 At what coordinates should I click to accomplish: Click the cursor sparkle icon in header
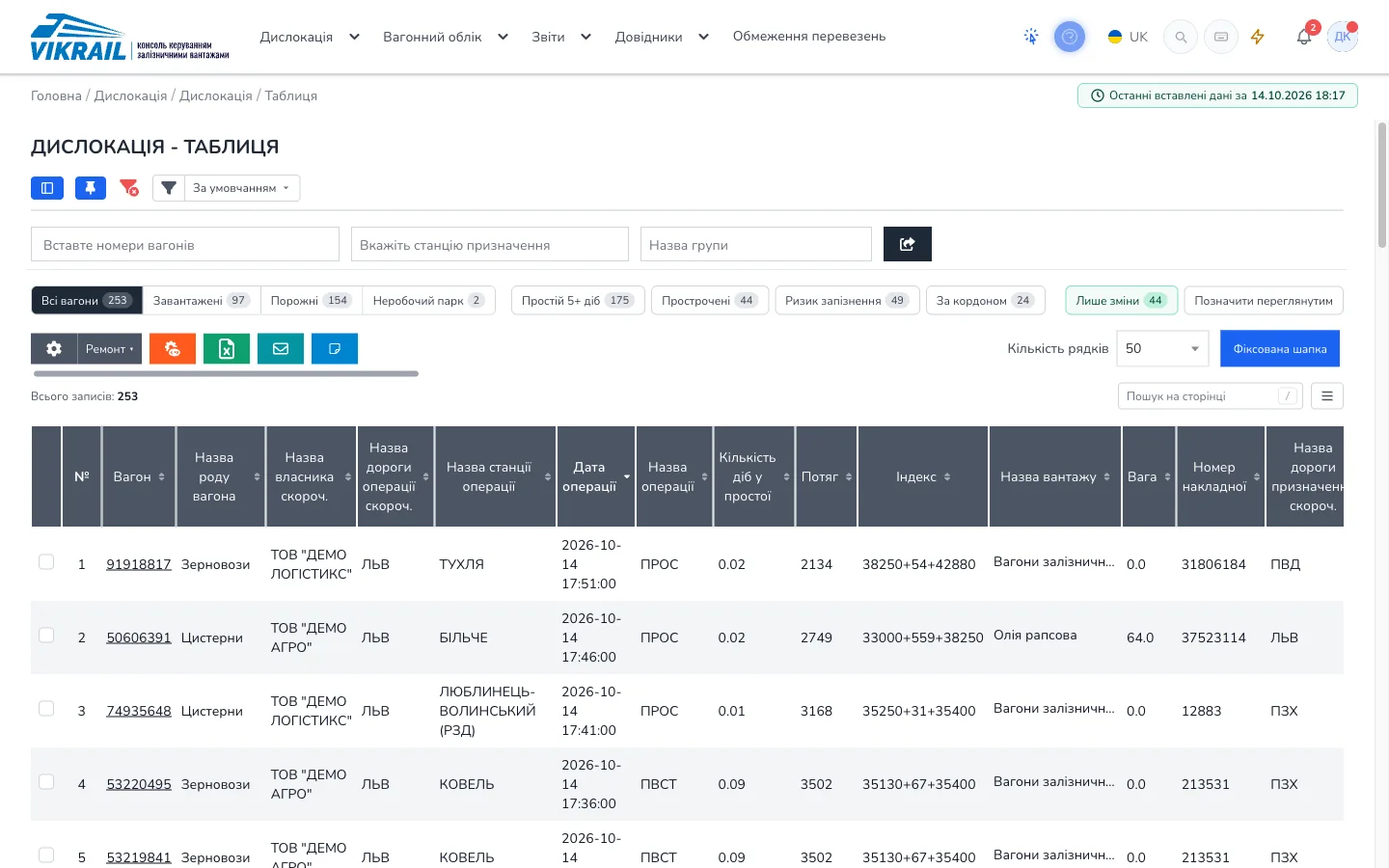1031,37
